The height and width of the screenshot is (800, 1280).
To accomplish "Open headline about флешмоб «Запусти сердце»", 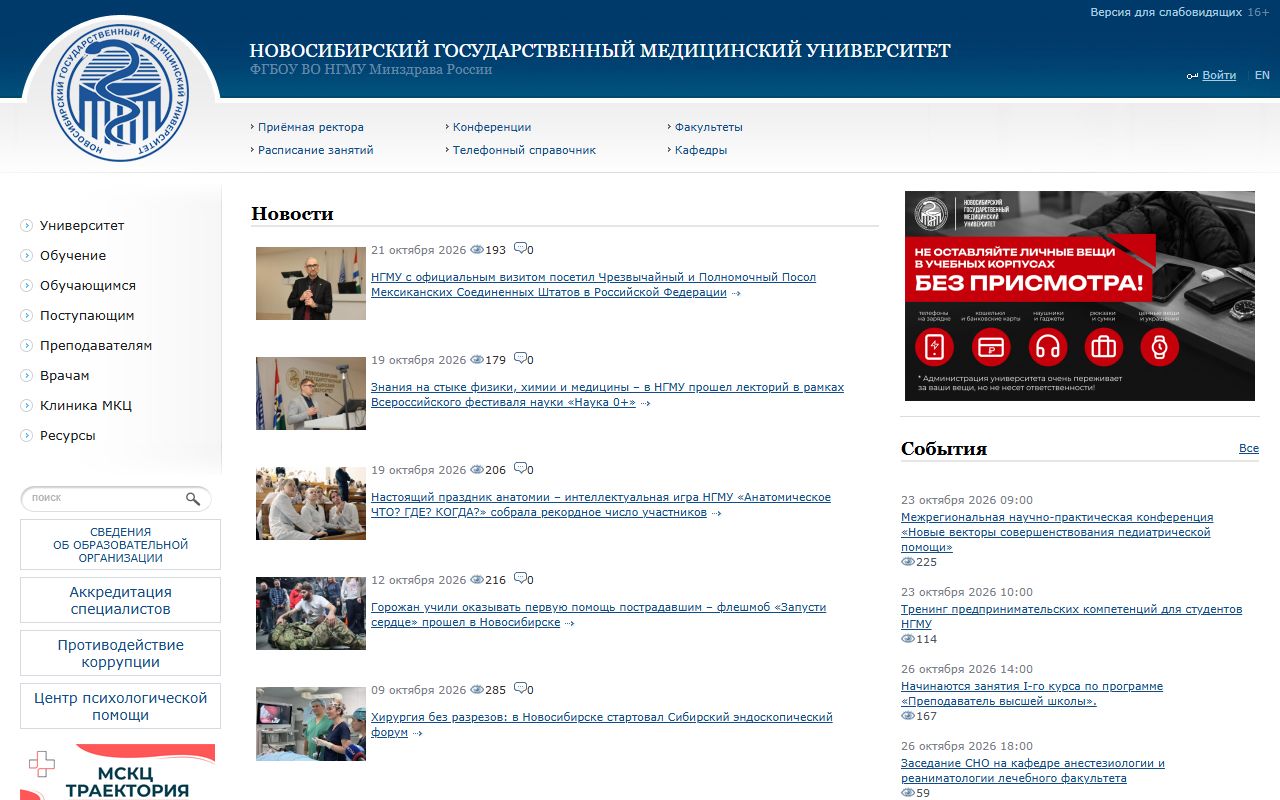I will coord(598,615).
